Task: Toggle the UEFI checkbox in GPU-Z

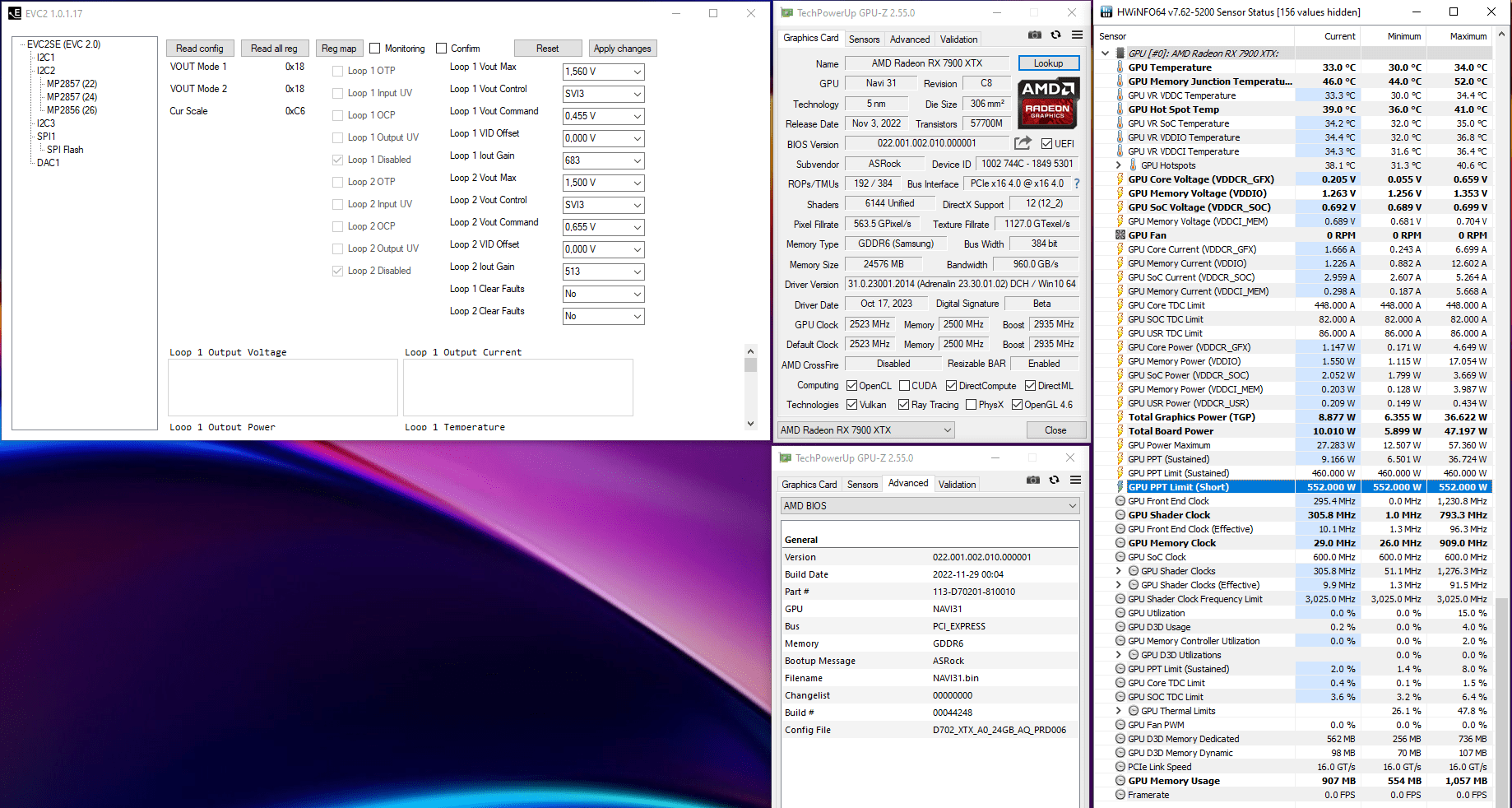Action: pos(1046,144)
